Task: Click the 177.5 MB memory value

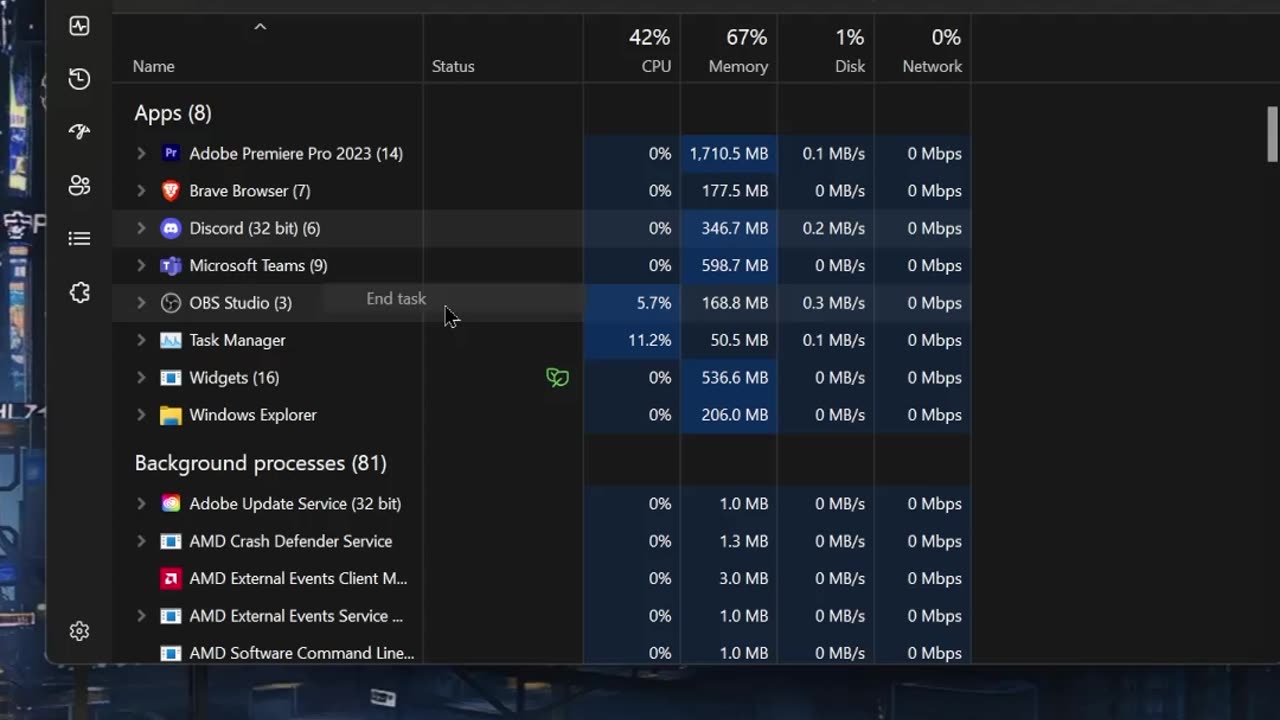Action: [735, 190]
